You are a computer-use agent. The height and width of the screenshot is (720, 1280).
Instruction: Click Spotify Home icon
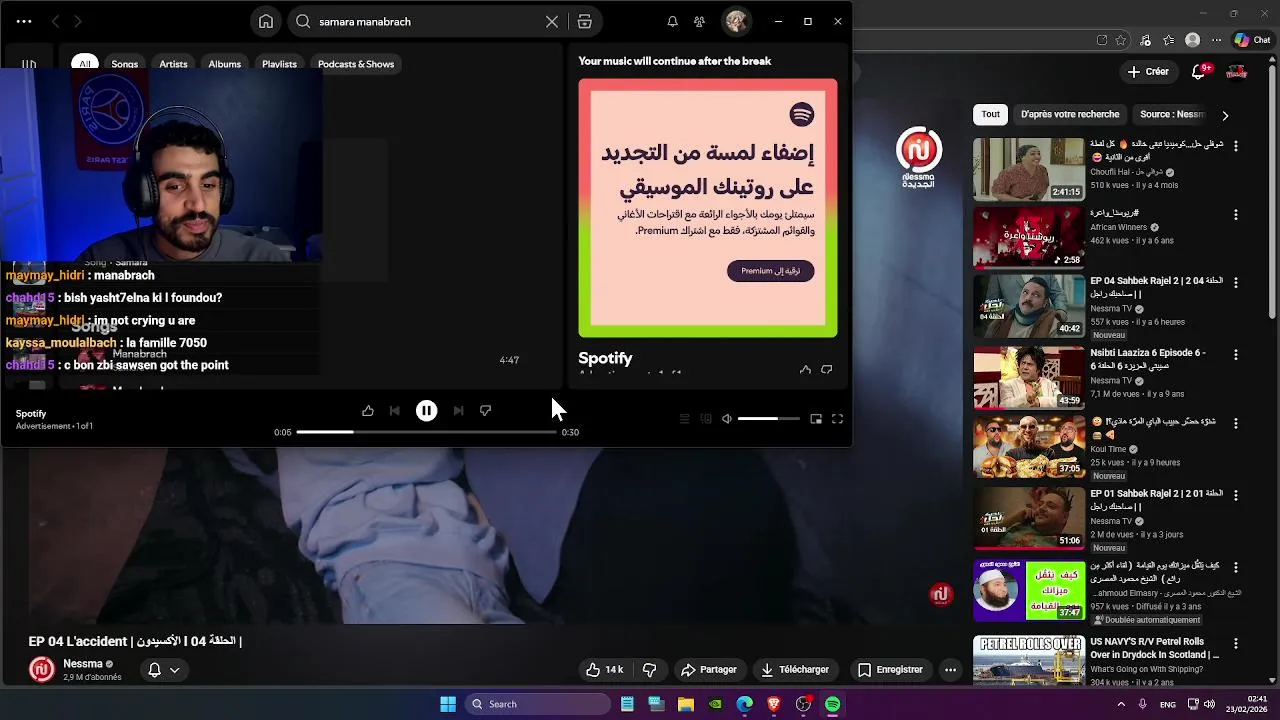(x=265, y=21)
